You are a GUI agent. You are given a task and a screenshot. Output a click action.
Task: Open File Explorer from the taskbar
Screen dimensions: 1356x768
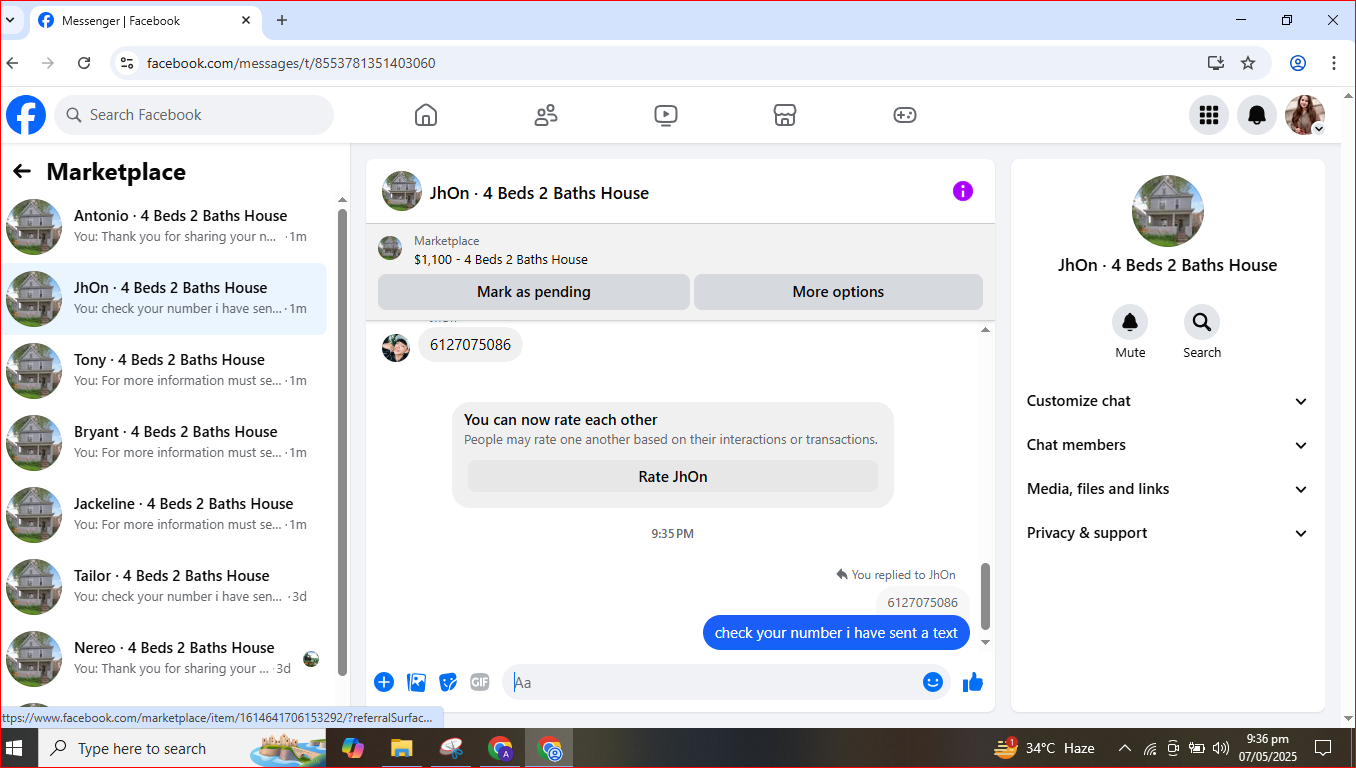(x=401, y=748)
